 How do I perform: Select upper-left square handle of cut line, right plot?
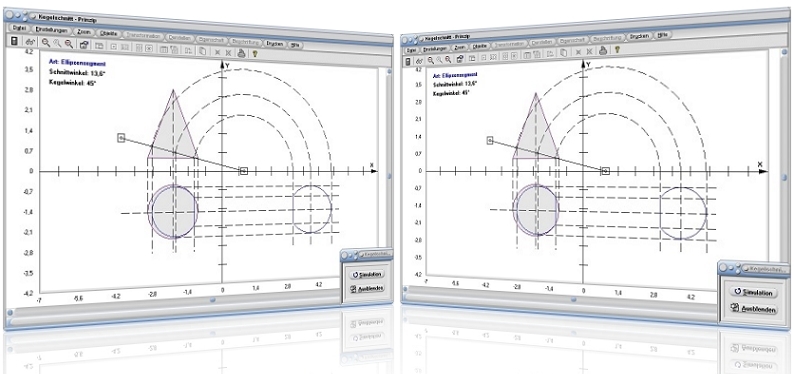490,141
